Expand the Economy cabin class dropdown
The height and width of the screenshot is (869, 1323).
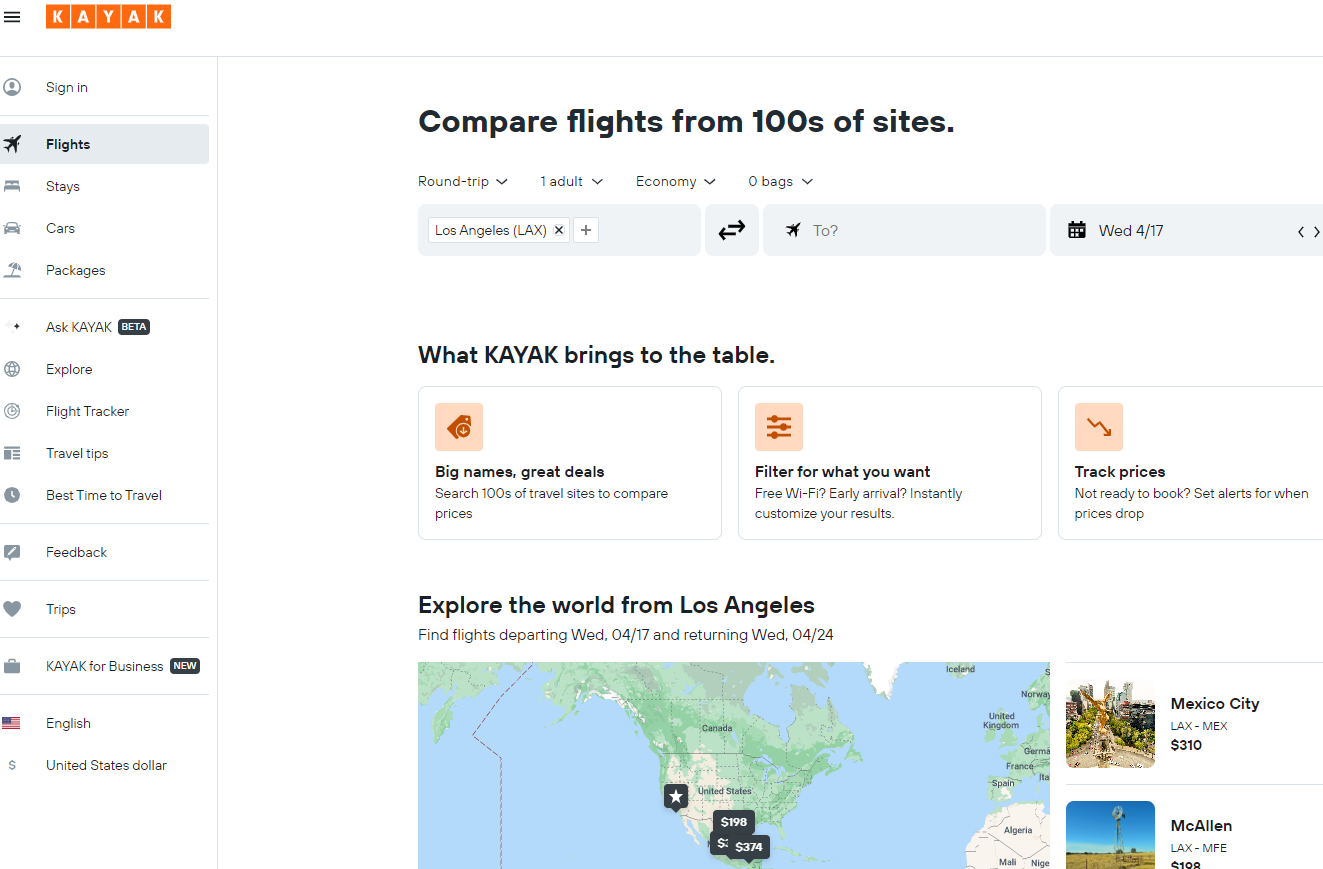(x=676, y=181)
